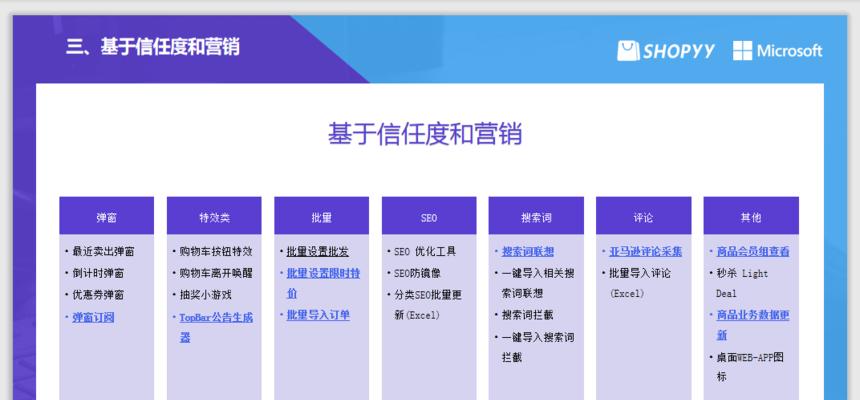Open the 搜索词联想 link
Screen dimensions: 860x400
coord(528,251)
